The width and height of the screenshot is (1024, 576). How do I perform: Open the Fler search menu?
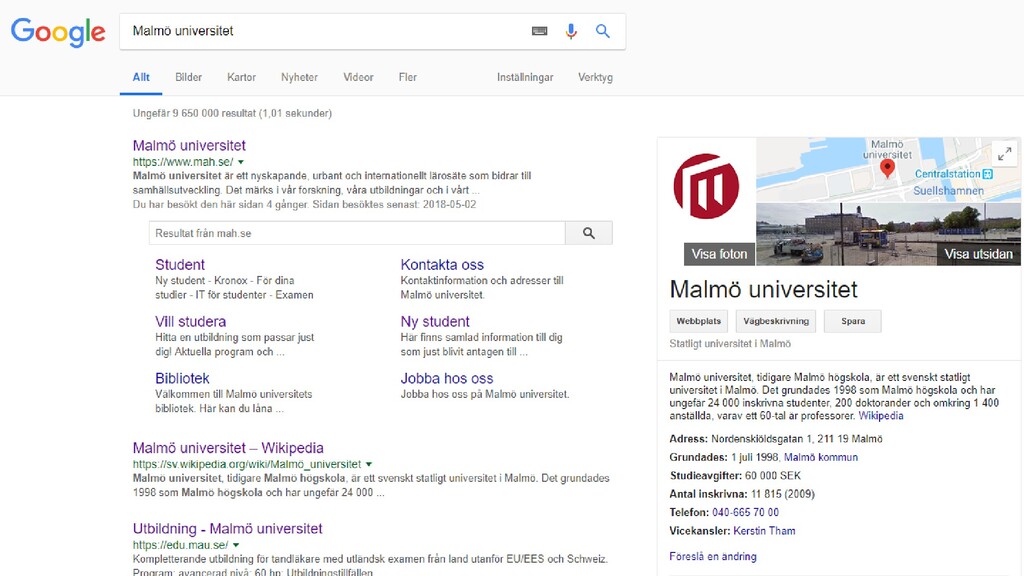point(408,77)
